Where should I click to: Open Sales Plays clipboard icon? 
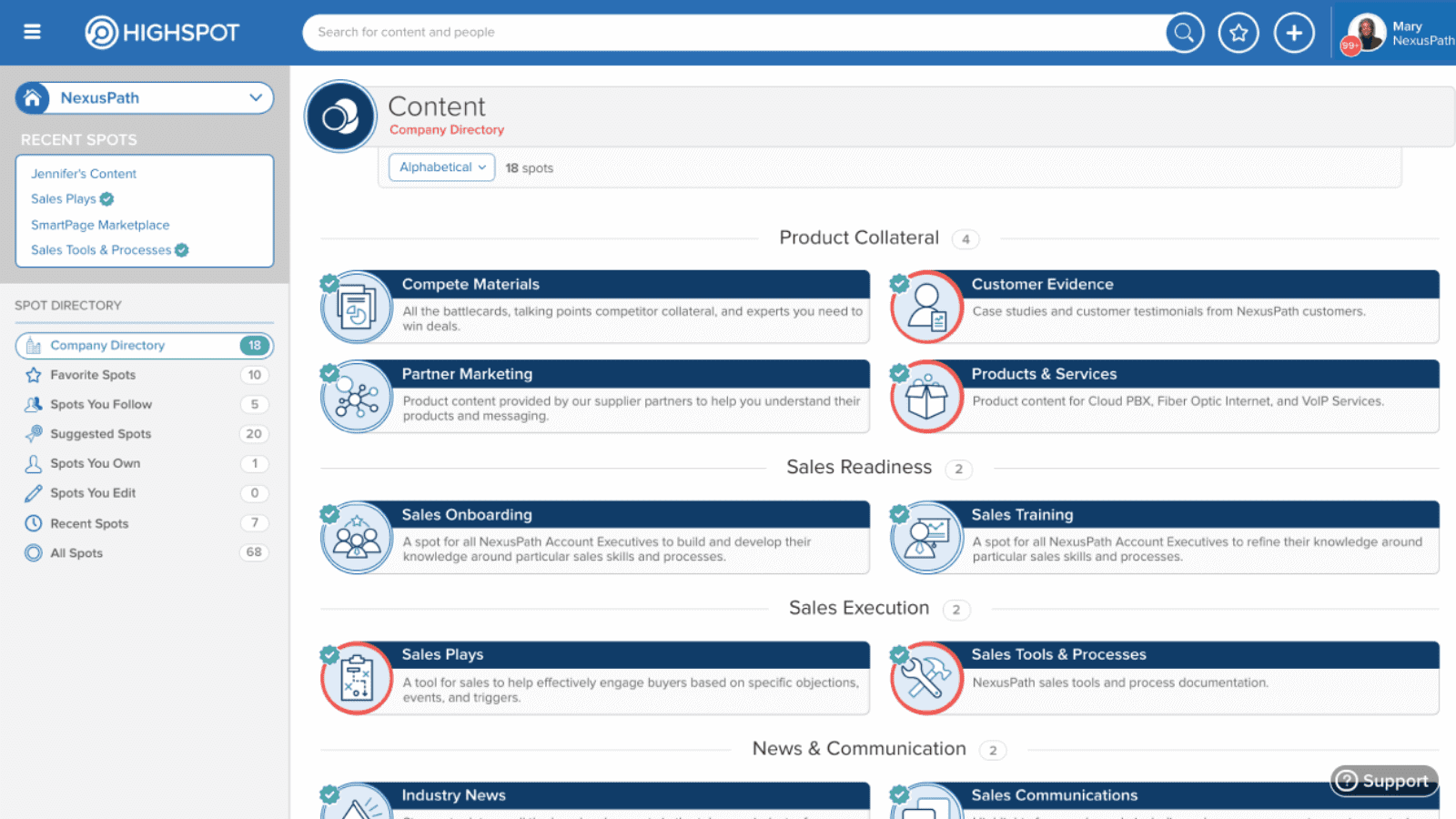pyautogui.click(x=357, y=678)
